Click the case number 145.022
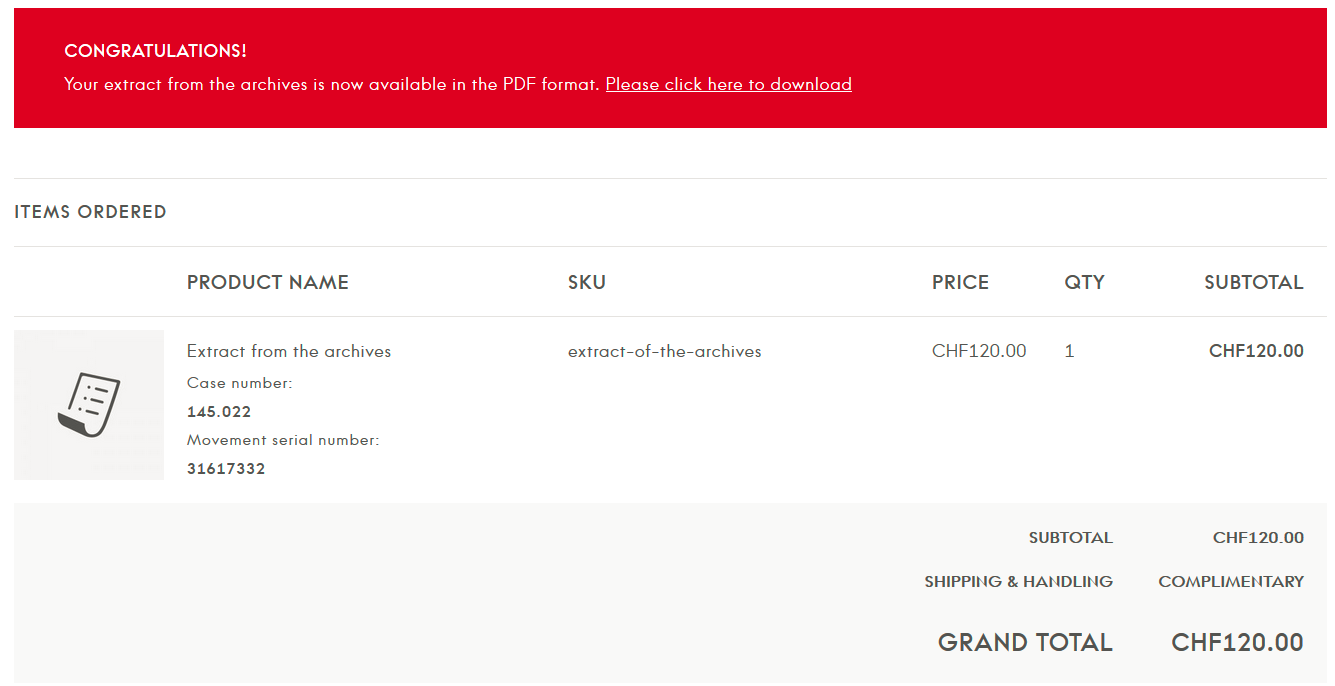 coord(219,412)
